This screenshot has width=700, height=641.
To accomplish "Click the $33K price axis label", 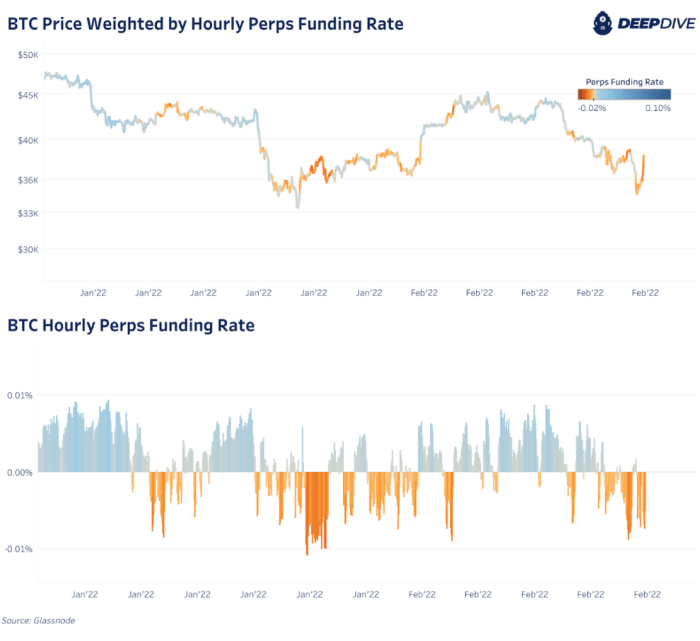I will pos(27,213).
